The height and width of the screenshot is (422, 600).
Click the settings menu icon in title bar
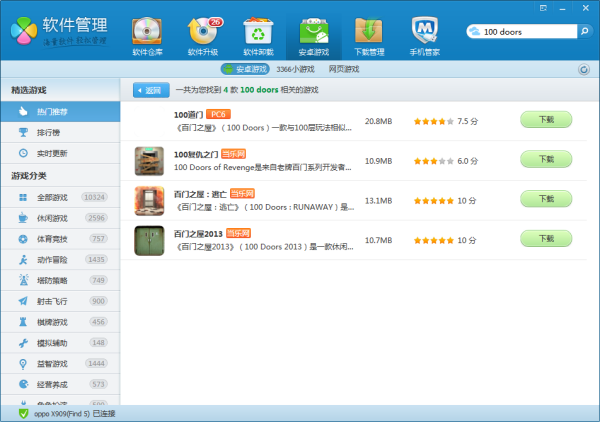543,8
